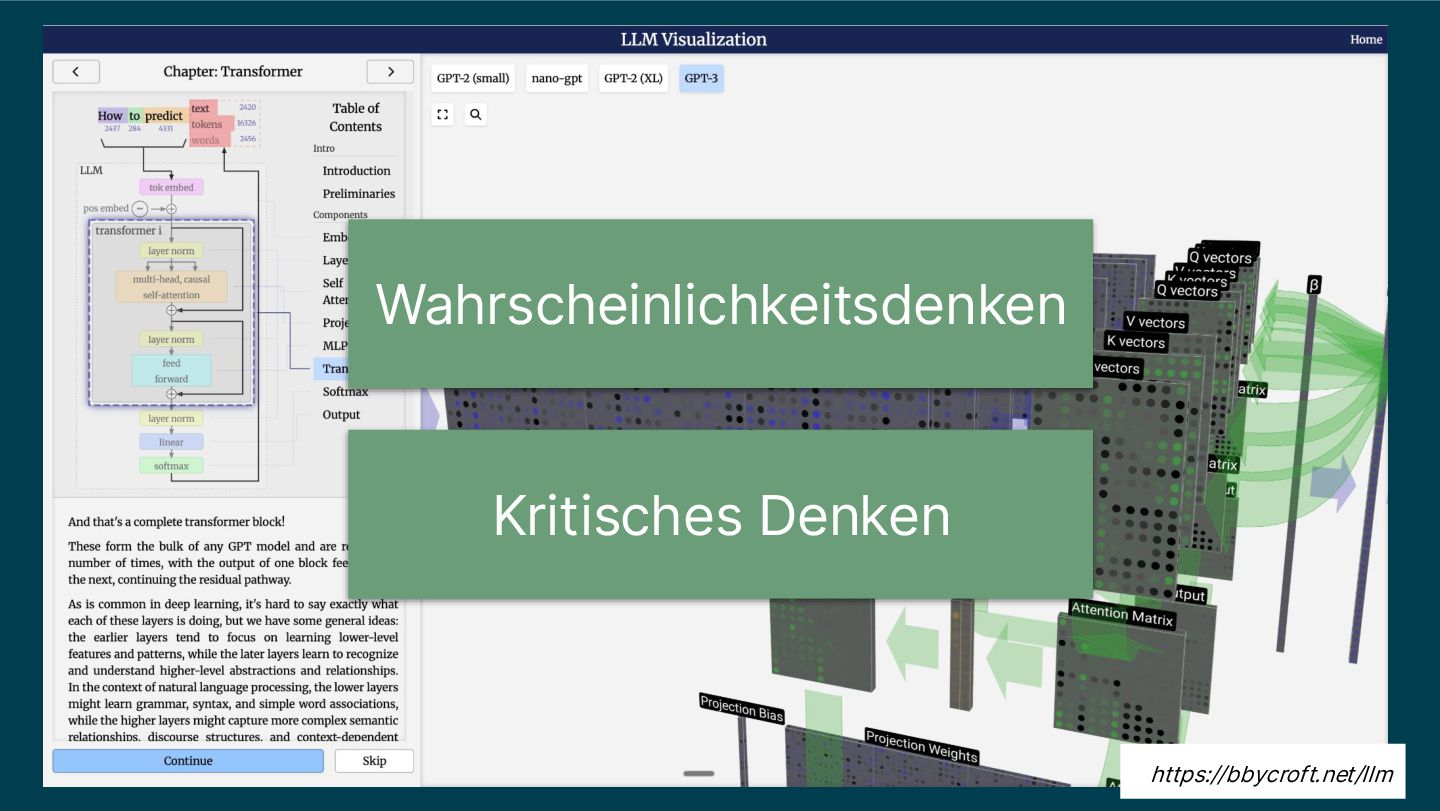
Task: Click the Projection Weights label
Action: click(921, 746)
